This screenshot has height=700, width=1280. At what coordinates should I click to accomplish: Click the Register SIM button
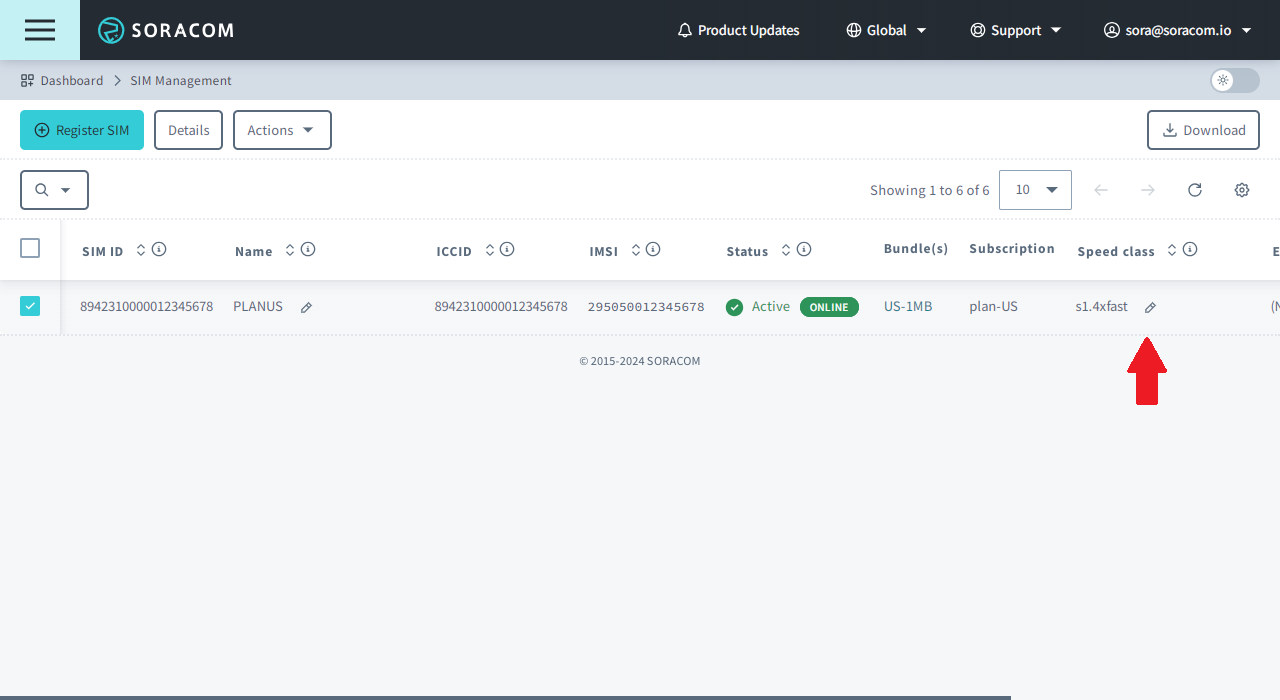(82, 130)
